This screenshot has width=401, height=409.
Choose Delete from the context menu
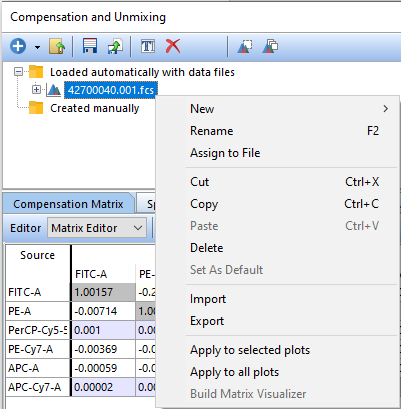coord(277,248)
